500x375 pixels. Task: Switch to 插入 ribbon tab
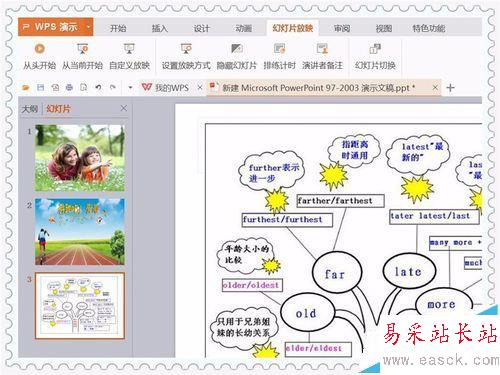[160, 28]
